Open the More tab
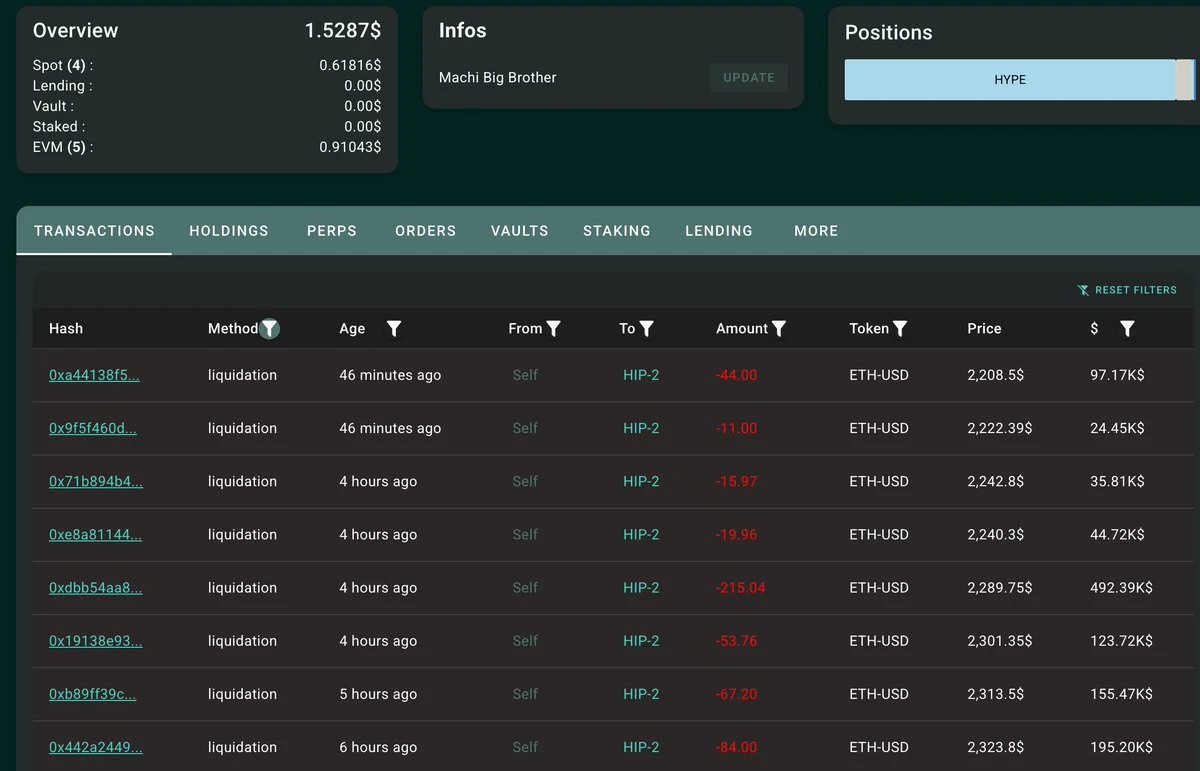This screenshot has height=771, width=1200. coord(816,231)
